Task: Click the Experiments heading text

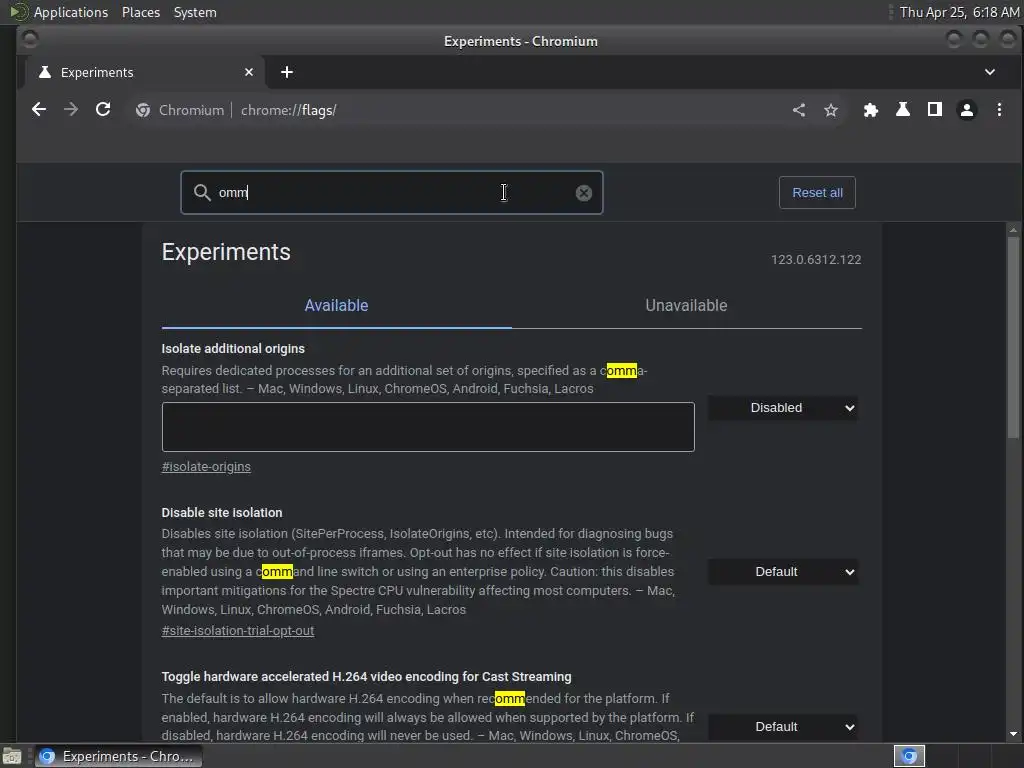Action: pos(226,252)
